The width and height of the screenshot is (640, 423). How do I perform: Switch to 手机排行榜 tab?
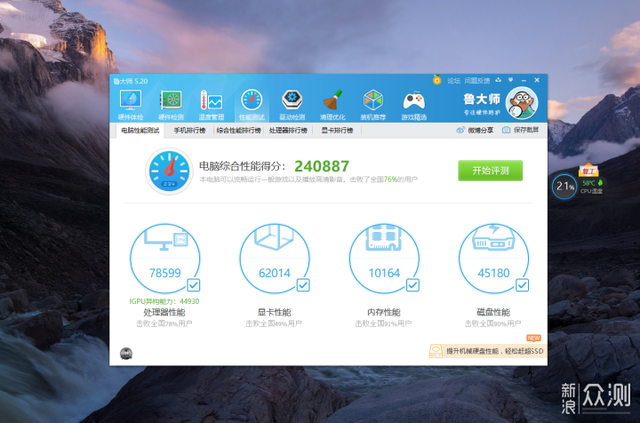[189, 131]
